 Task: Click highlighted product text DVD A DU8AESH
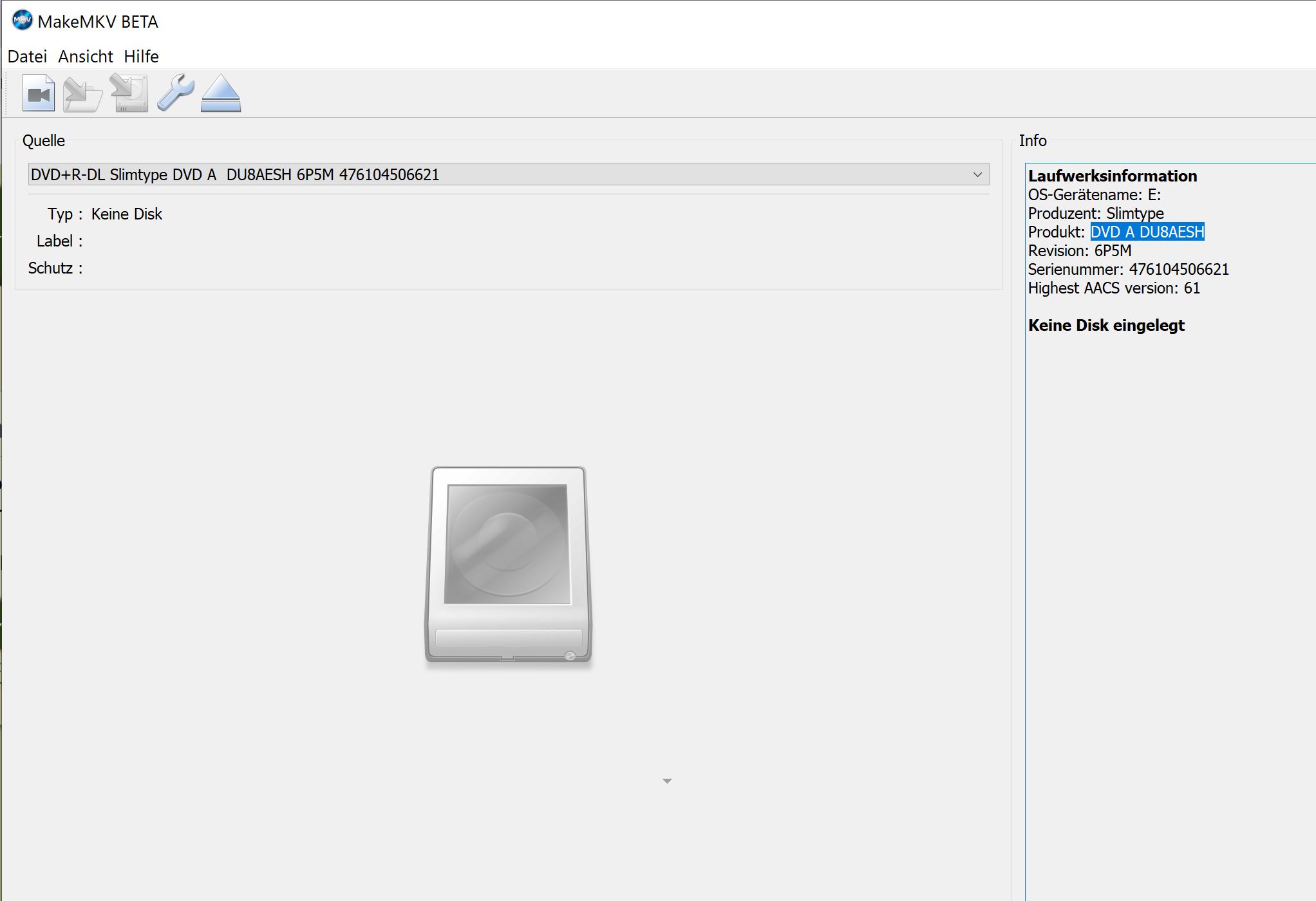tap(1147, 232)
